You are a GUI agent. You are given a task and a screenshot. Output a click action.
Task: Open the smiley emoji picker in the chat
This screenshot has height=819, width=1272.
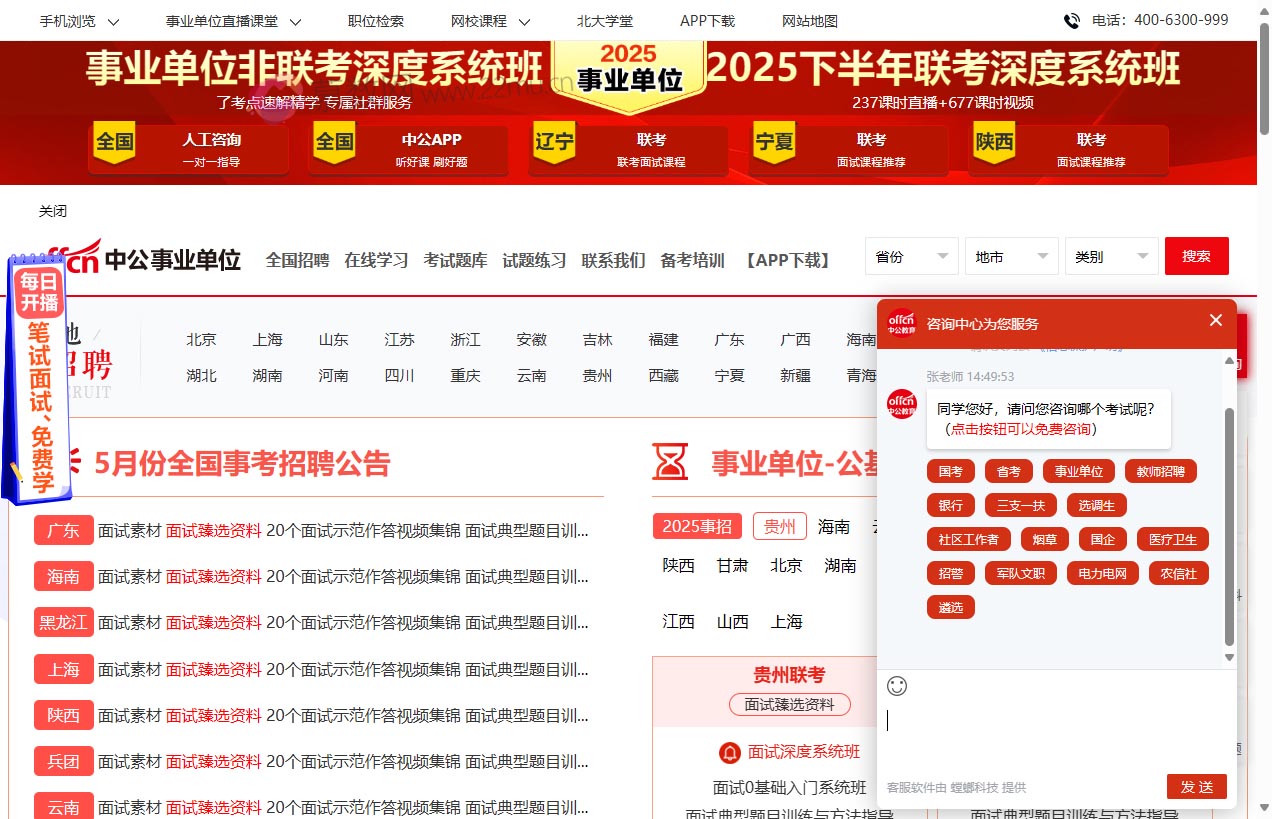tap(897, 686)
